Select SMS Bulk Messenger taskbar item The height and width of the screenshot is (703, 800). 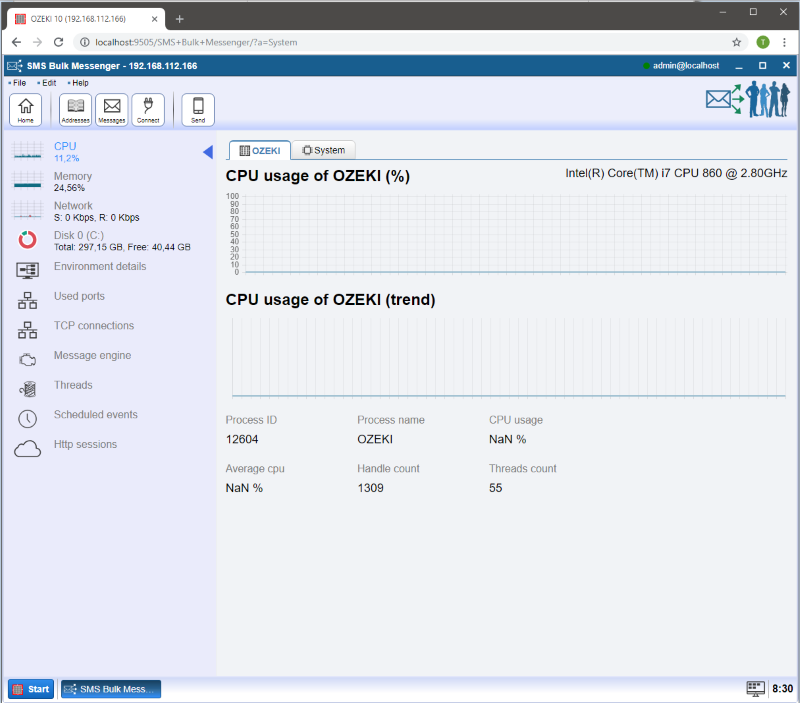coord(111,689)
